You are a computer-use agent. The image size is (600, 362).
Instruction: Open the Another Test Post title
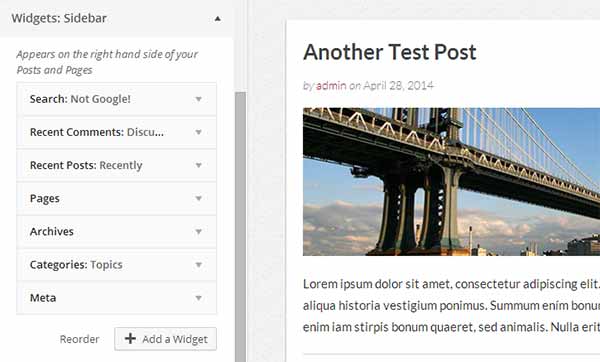390,52
